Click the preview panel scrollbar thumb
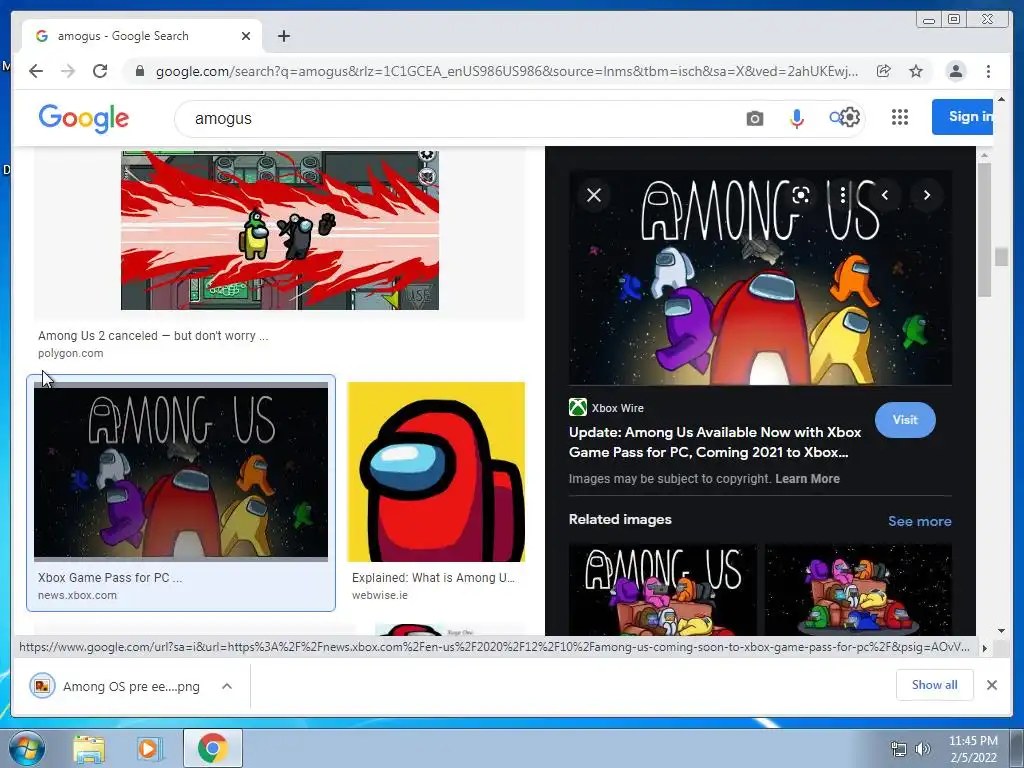The width and height of the screenshot is (1024, 768). click(x=984, y=229)
